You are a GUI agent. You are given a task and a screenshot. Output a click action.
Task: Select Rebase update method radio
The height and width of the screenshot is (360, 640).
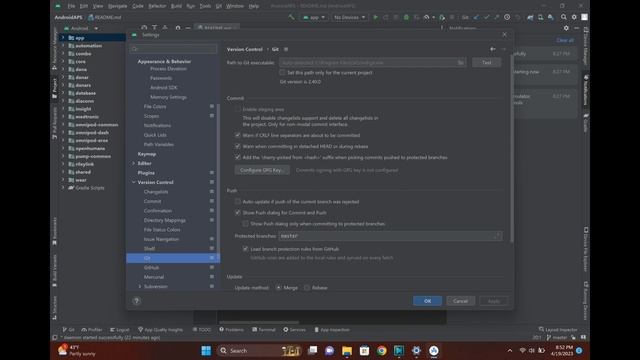coord(307,288)
